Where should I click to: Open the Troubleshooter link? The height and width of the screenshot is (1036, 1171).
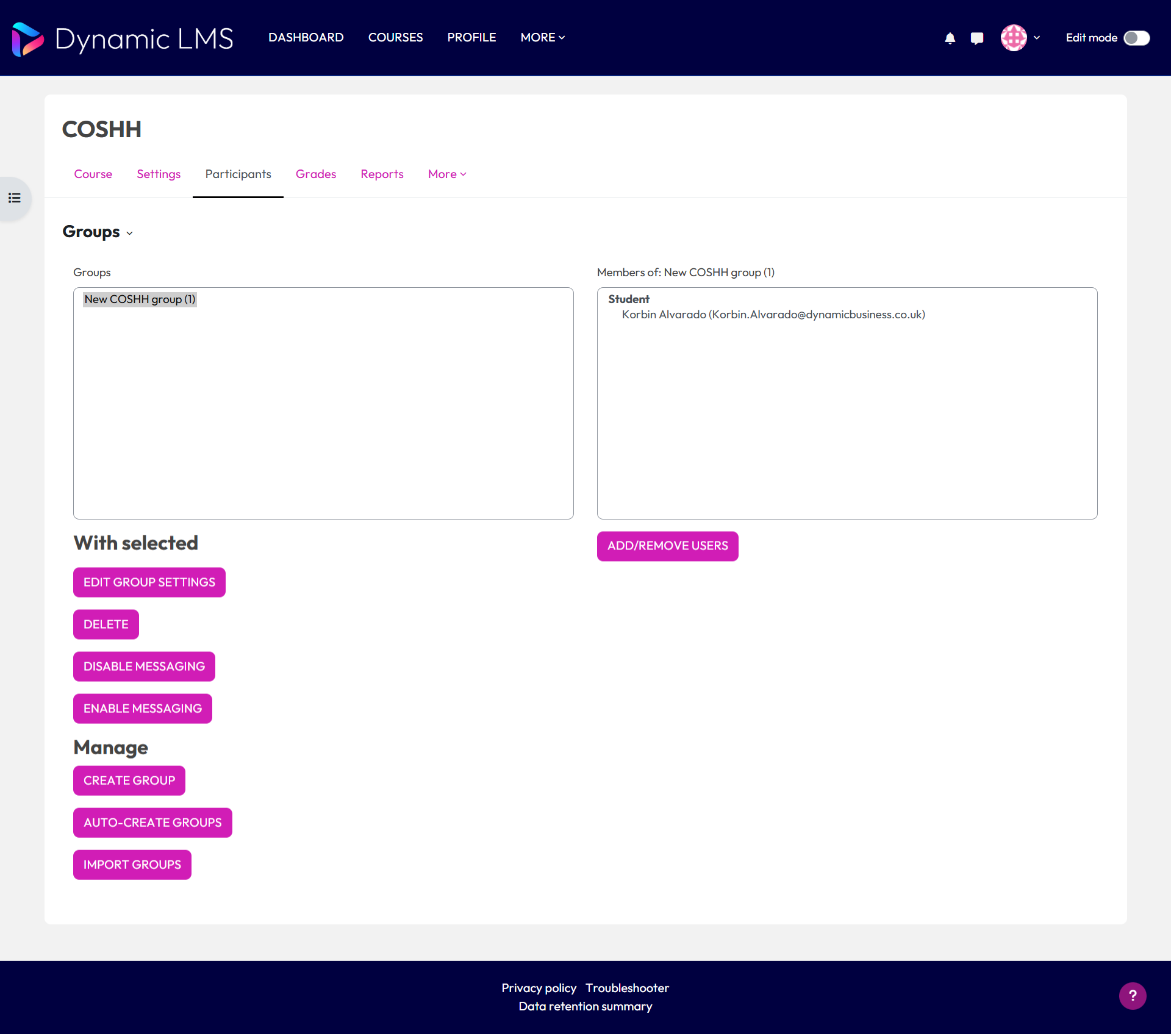627,989
